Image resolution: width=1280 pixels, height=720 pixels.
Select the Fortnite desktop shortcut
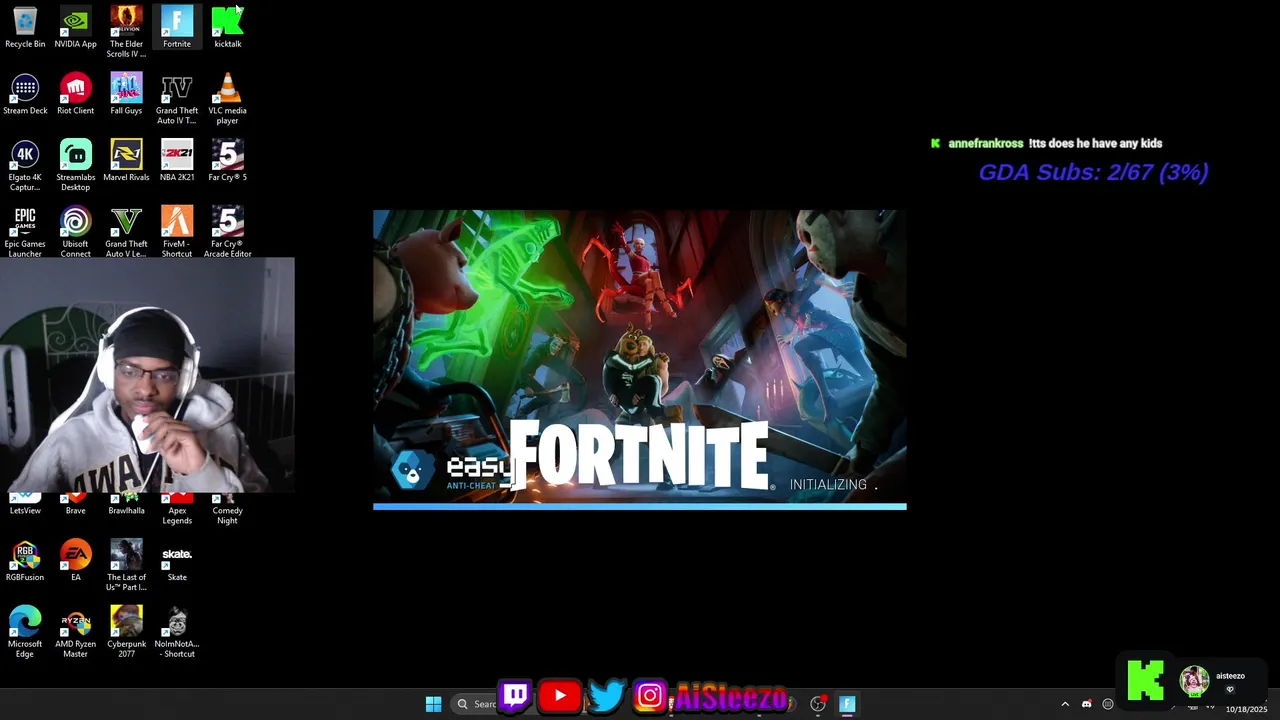click(x=177, y=27)
